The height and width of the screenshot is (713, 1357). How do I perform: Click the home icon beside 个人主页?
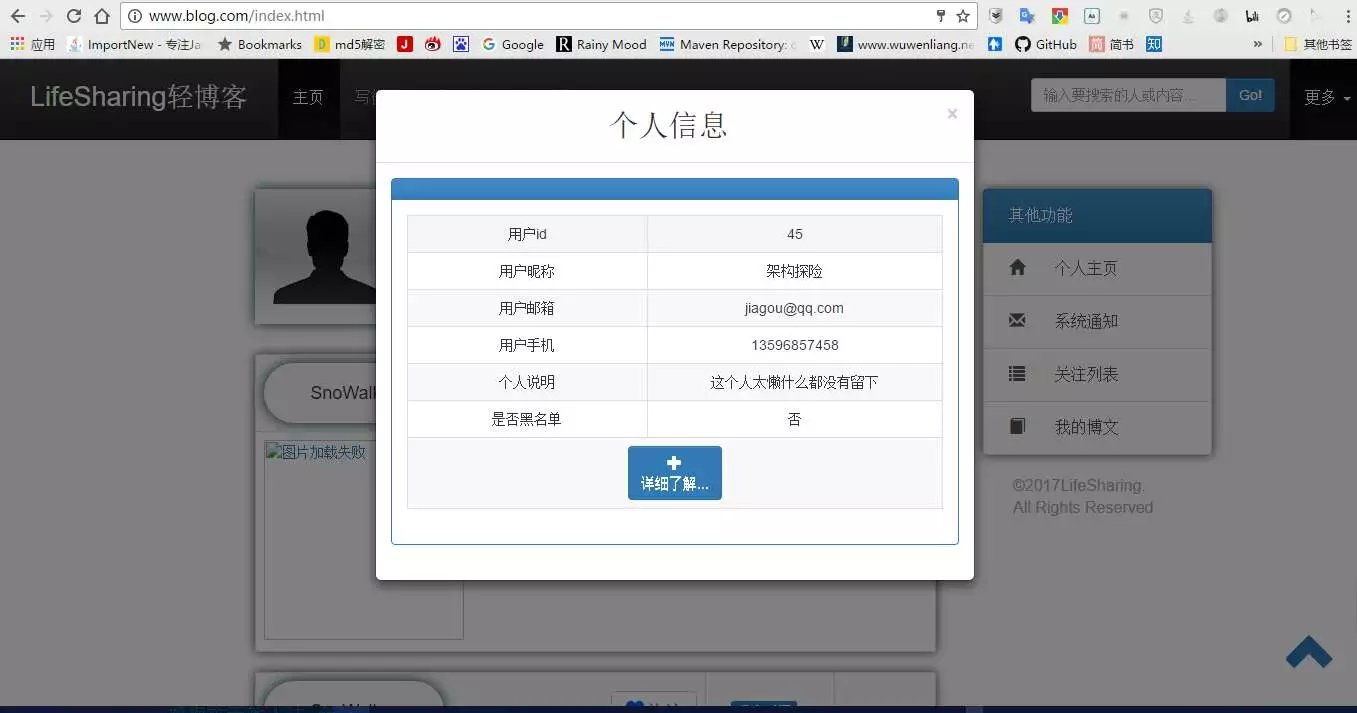point(1017,268)
